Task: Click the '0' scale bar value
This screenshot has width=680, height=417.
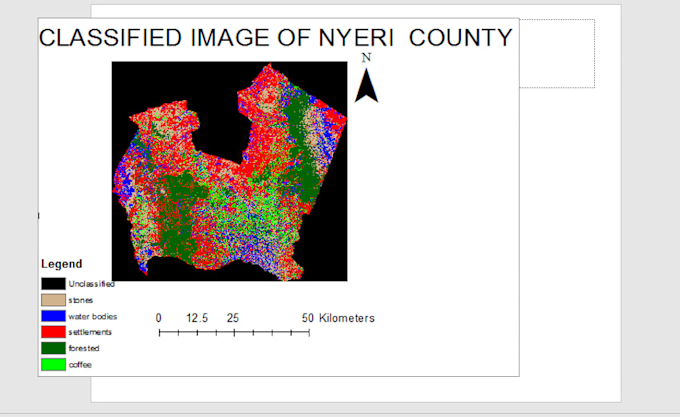Action: [x=159, y=318]
